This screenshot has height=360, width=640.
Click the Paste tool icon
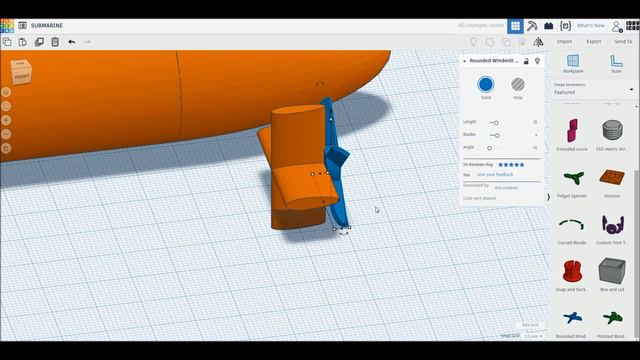click(23, 42)
